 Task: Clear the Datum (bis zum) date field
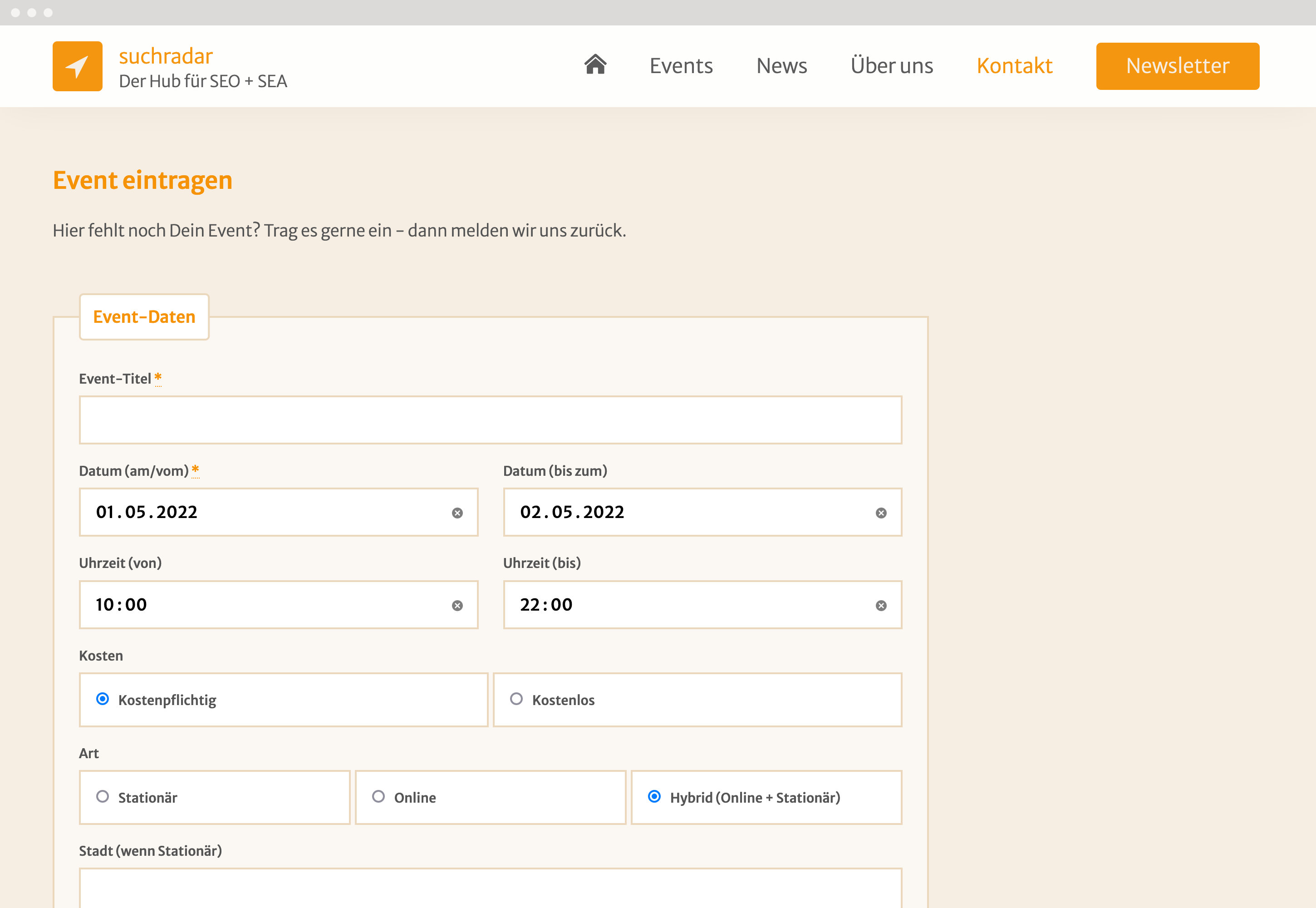(881, 513)
